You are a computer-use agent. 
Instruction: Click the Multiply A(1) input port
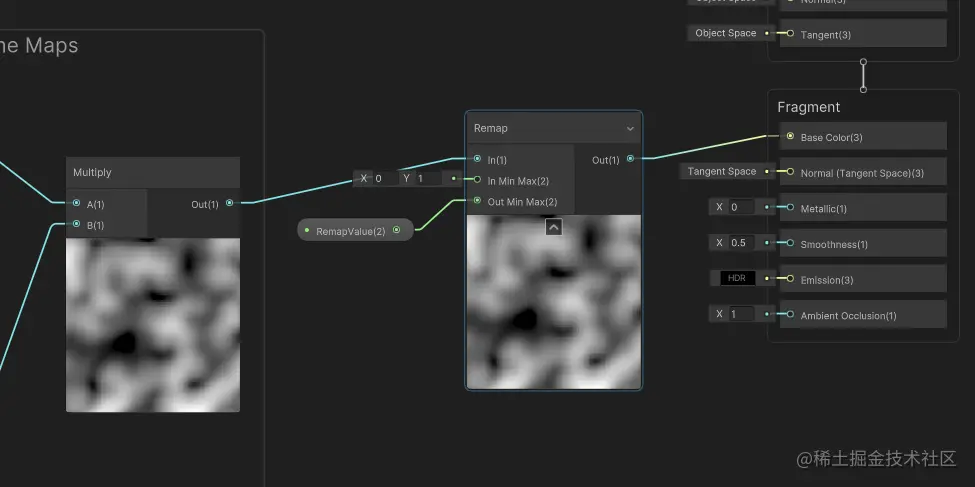76,203
